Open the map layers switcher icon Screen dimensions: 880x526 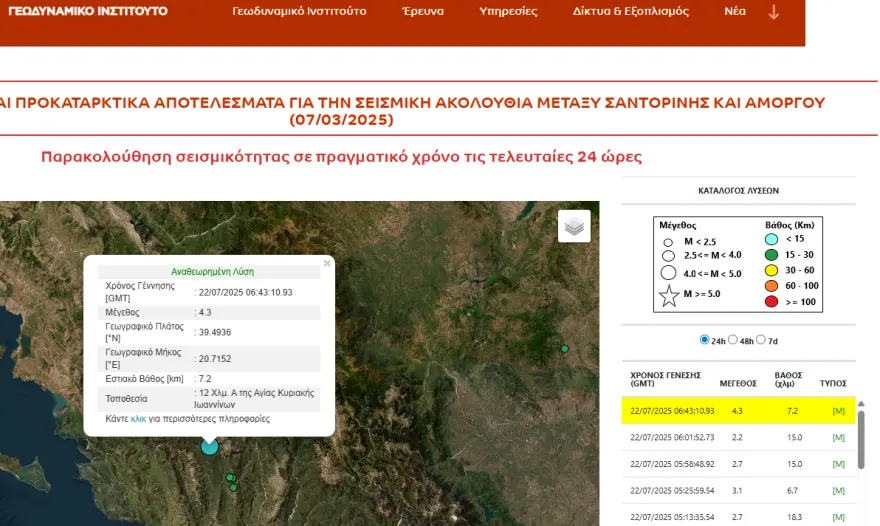tap(574, 226)
